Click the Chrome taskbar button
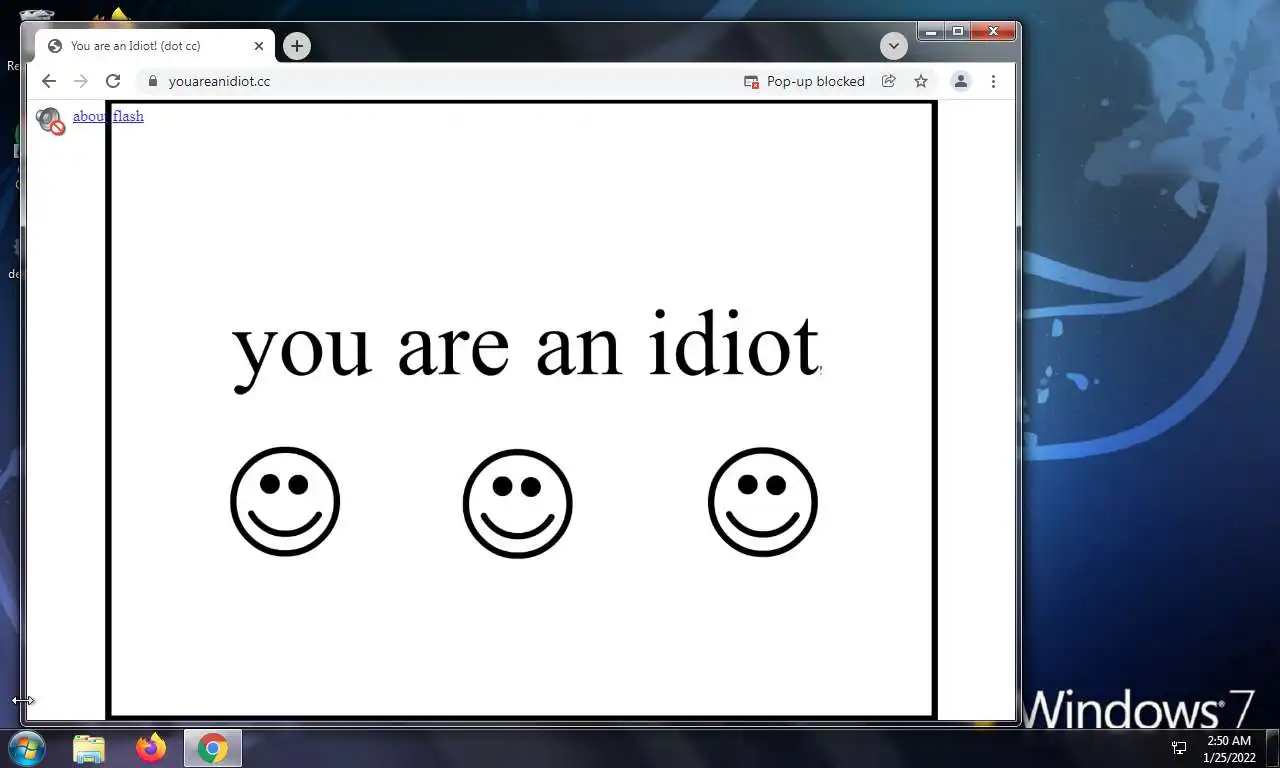Image resolution: width=1280 pixels, height=768 pixels. click(212, 749)
